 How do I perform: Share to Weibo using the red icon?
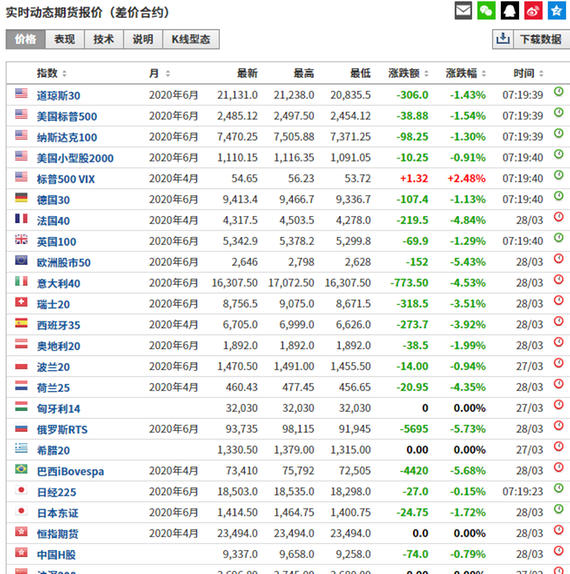(533, 10)
